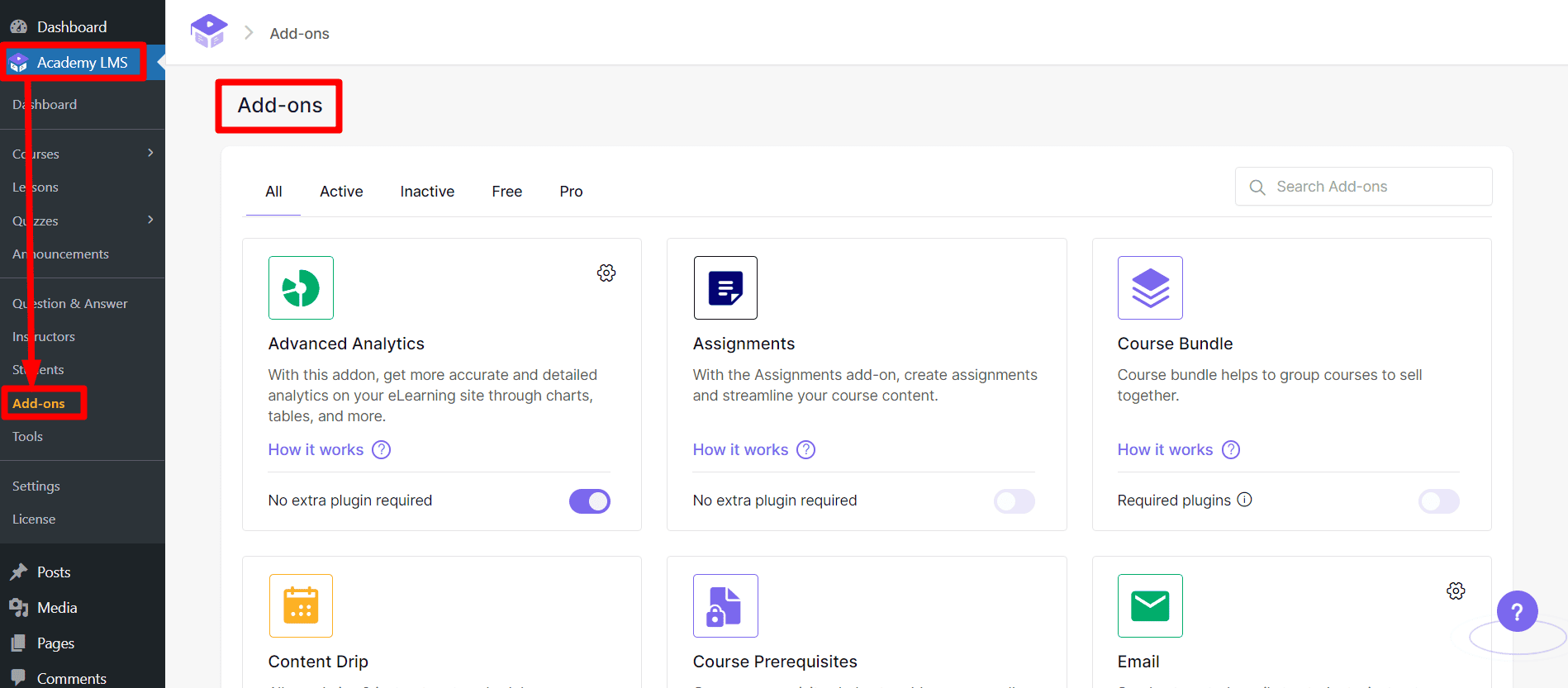Click the Course Bundle add-on icon
1568x688 pixels.
point(1150,287)
